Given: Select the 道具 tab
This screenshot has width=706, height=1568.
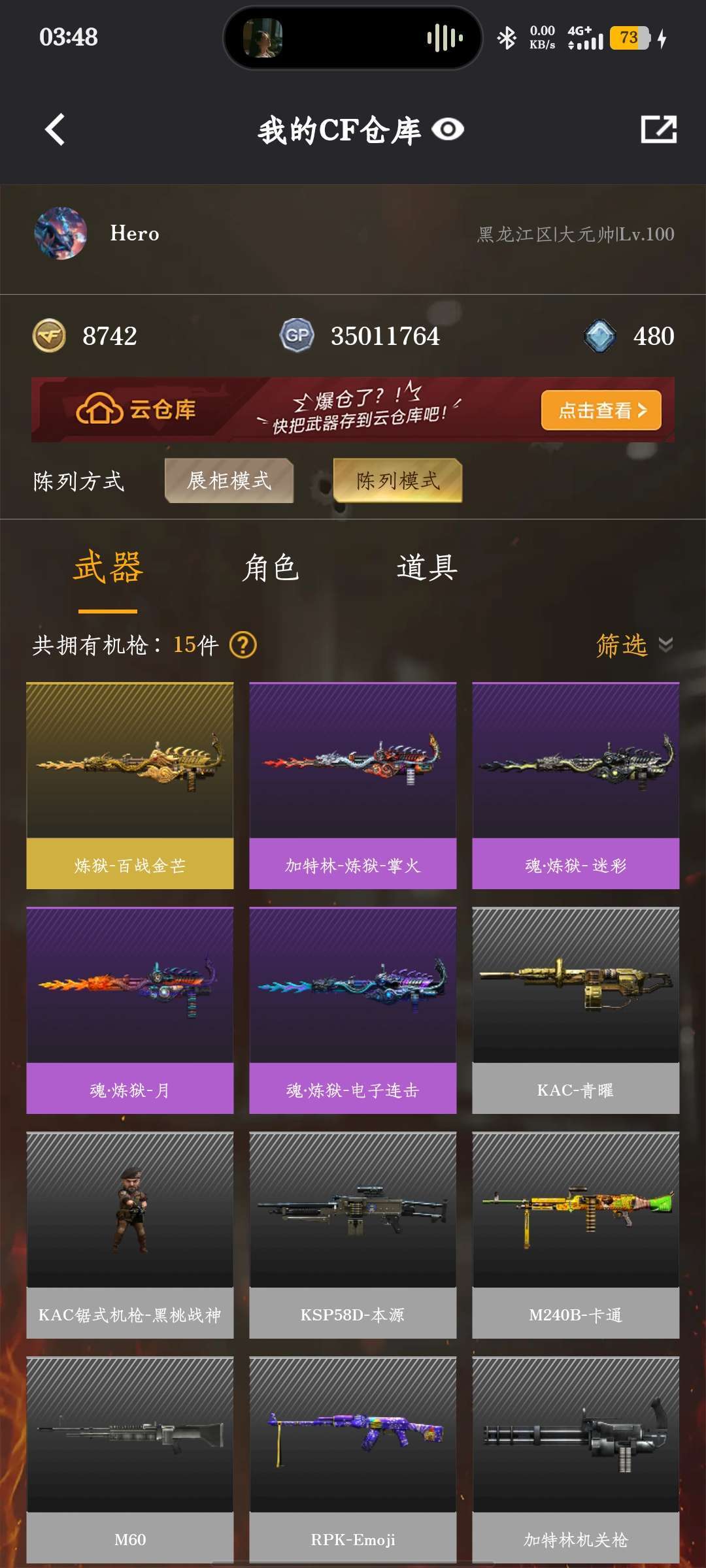Looking at the screenshot, I should click(x=427, y=567).
